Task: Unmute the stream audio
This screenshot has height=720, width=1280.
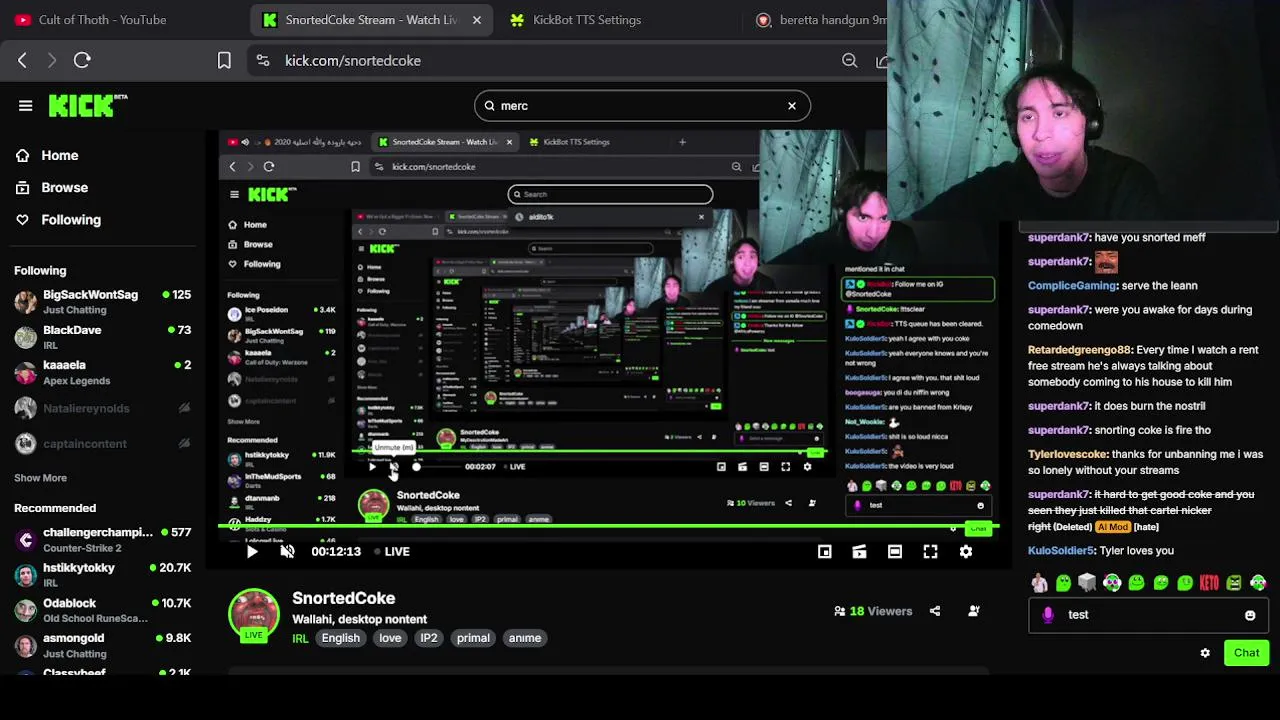Action: click(287, 551)
